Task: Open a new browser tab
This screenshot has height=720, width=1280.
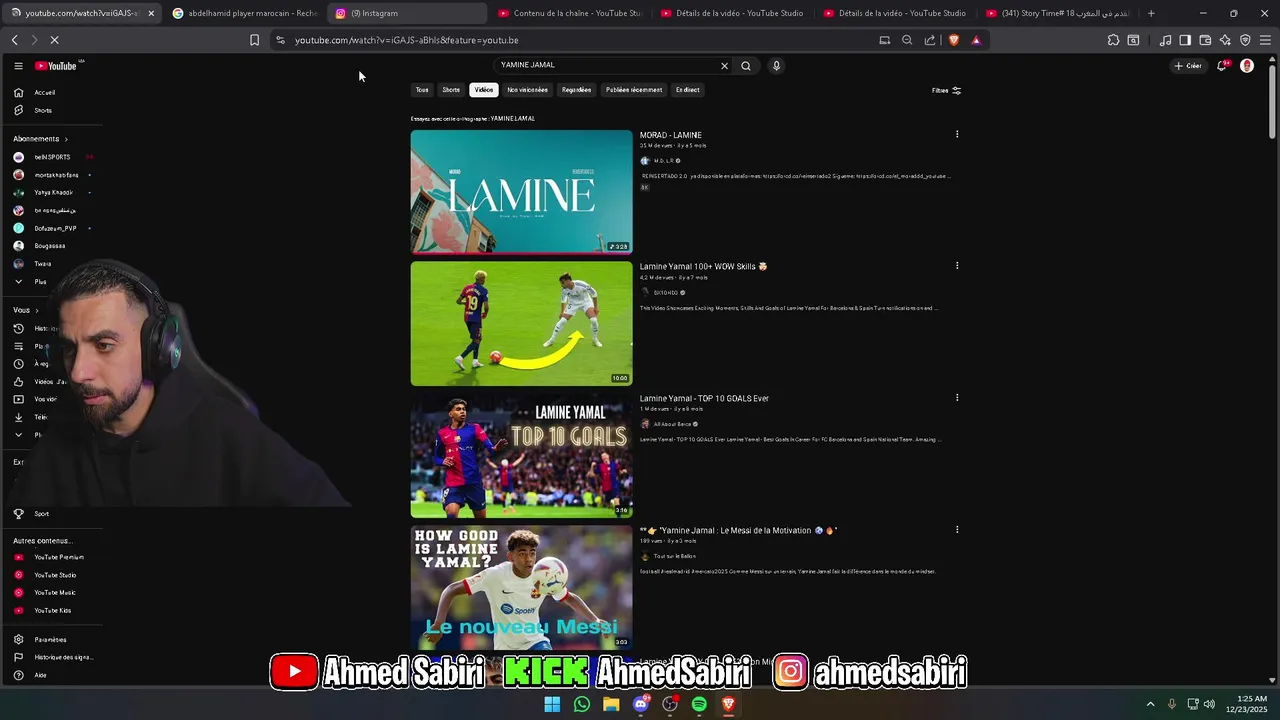Action: click(x=1151, y=13)
